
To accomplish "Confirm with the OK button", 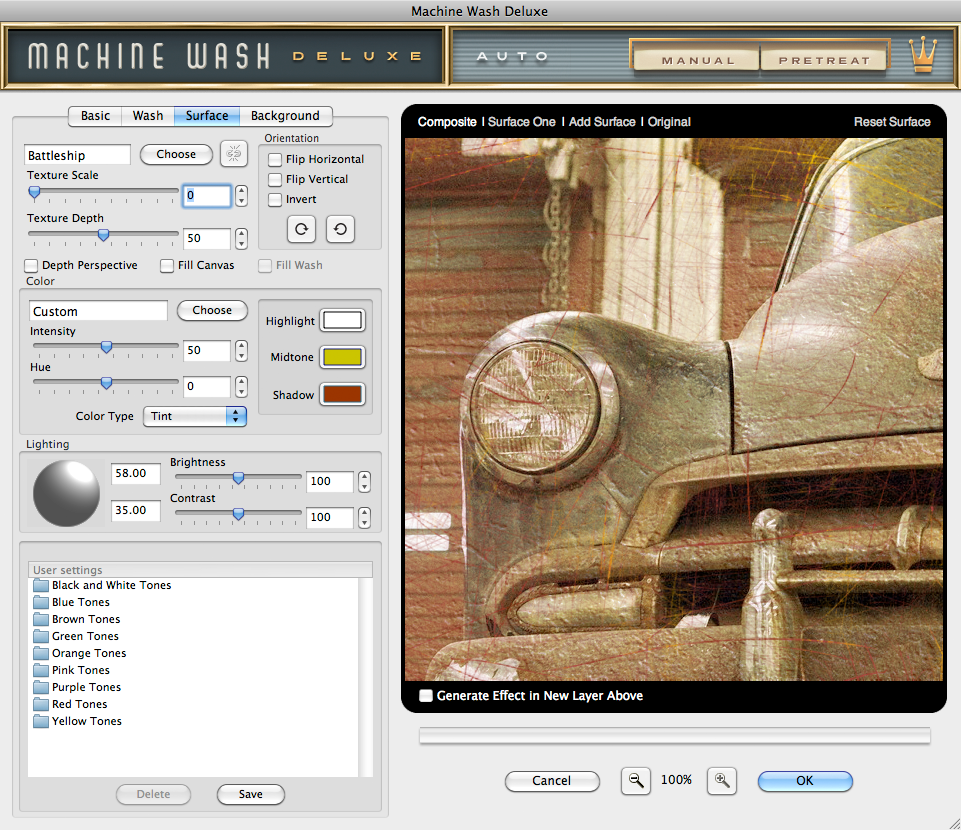I will [805, 780].
